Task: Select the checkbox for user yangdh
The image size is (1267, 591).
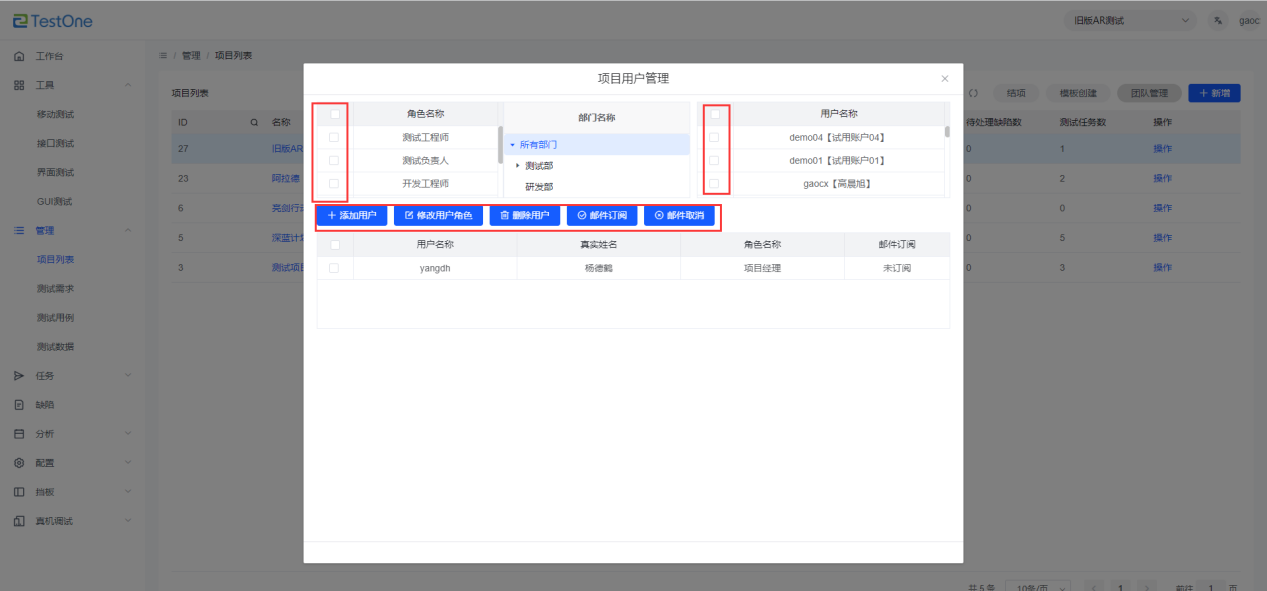Action: (334, 268)
